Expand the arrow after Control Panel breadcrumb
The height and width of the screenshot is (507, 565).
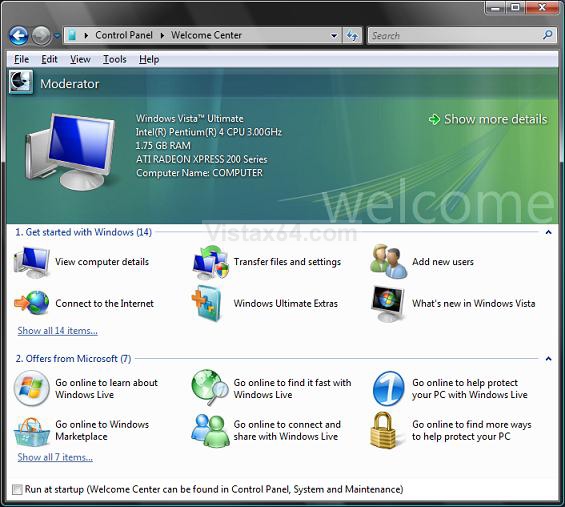(162, 35)
